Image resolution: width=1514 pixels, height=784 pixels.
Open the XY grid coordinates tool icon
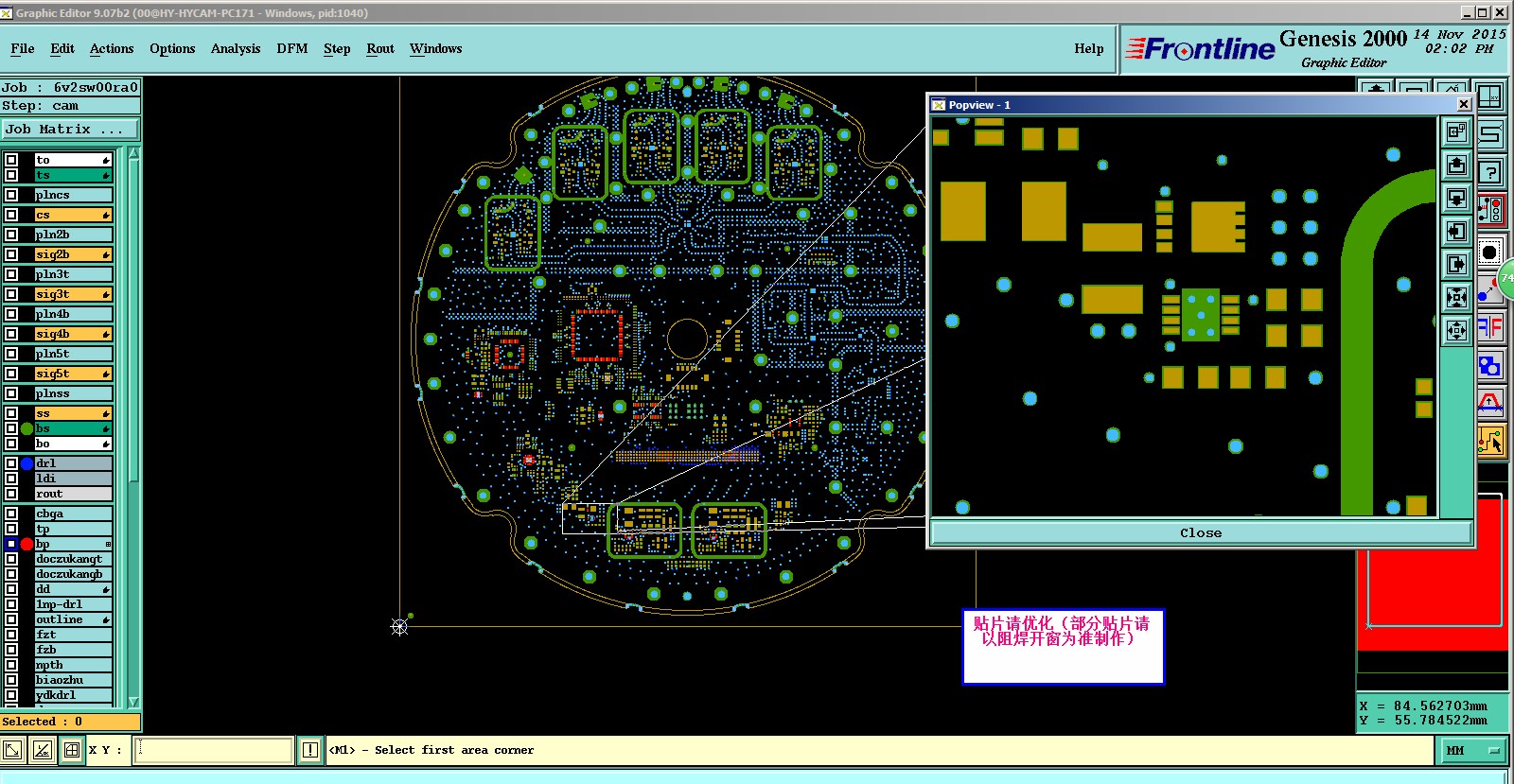pyautogui.click(x=1489, y=96)
